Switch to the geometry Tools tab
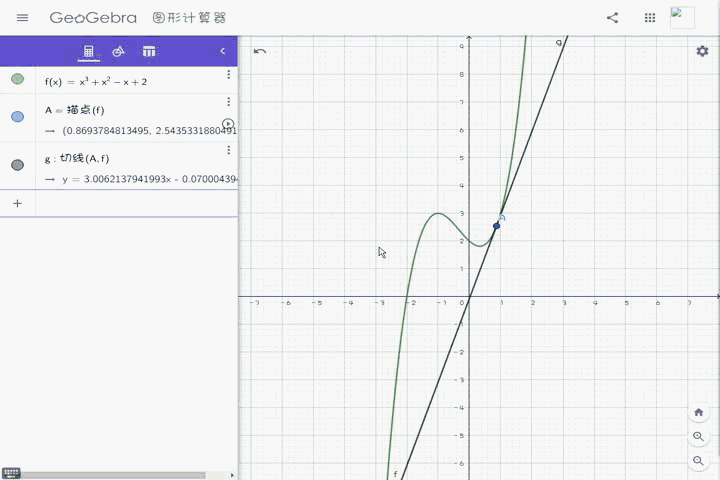Viewport: 720px width, 480px height. [118, 51]
